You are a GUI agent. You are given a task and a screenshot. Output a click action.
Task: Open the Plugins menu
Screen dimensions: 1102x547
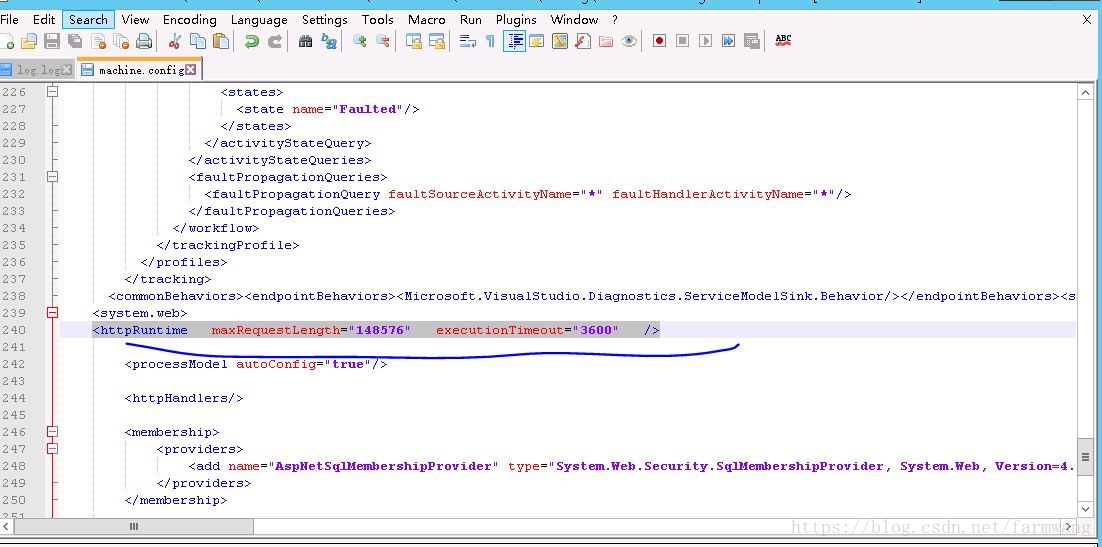[x=516, y=19]
